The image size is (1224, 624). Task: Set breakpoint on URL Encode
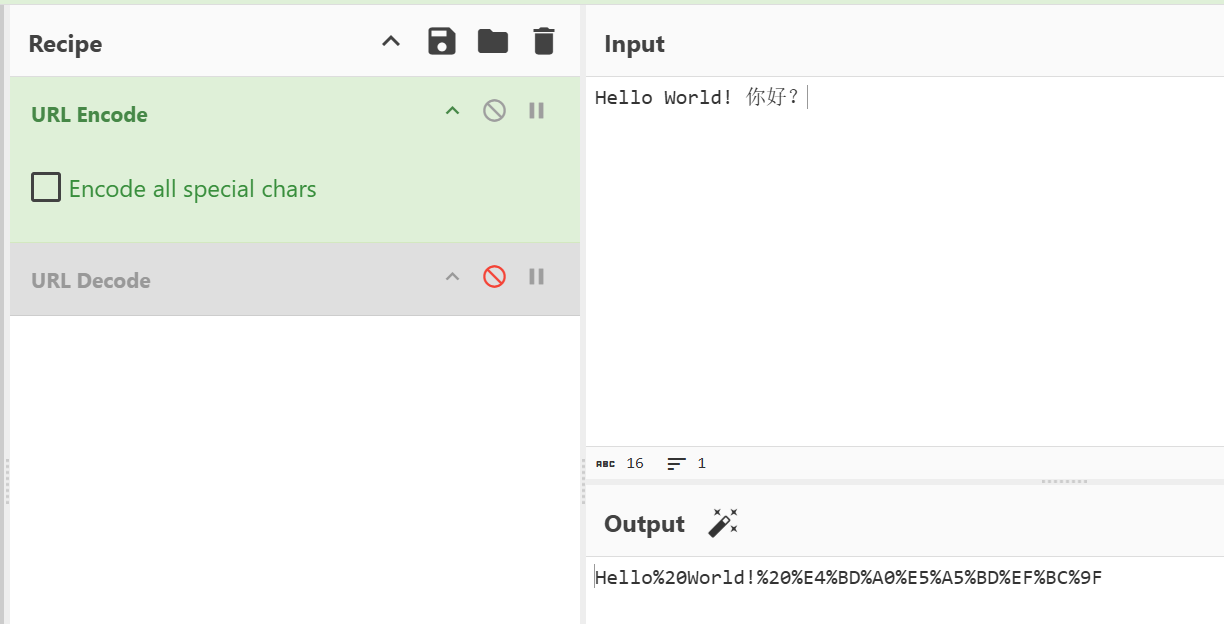tap(537, 111)
